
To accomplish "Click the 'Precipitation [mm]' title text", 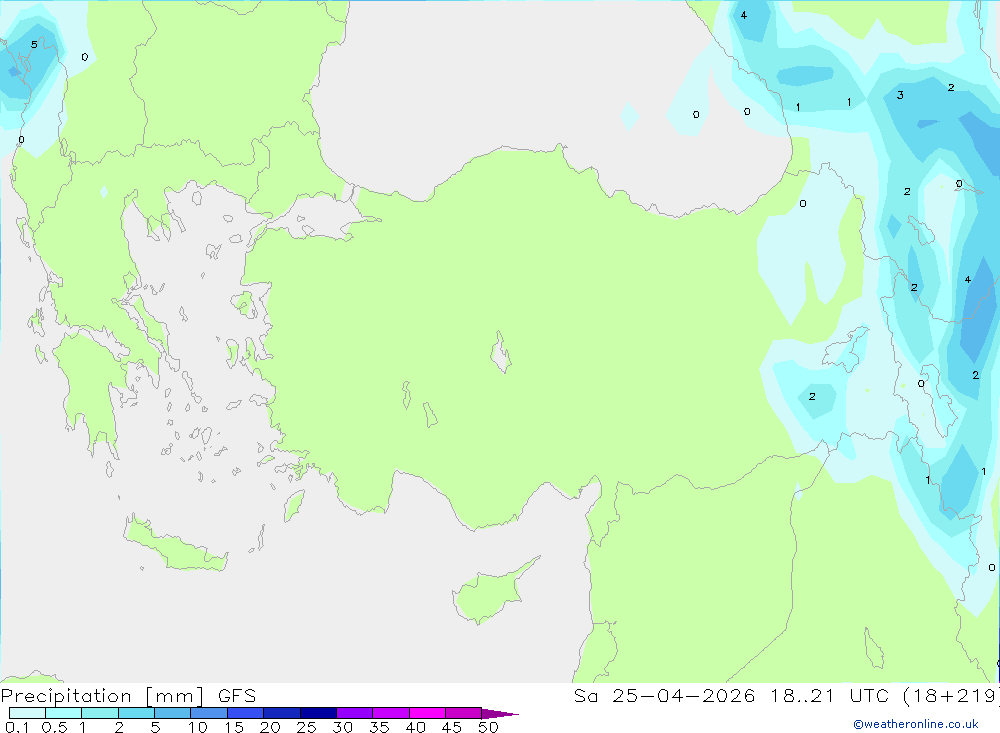I will (103, 696).
